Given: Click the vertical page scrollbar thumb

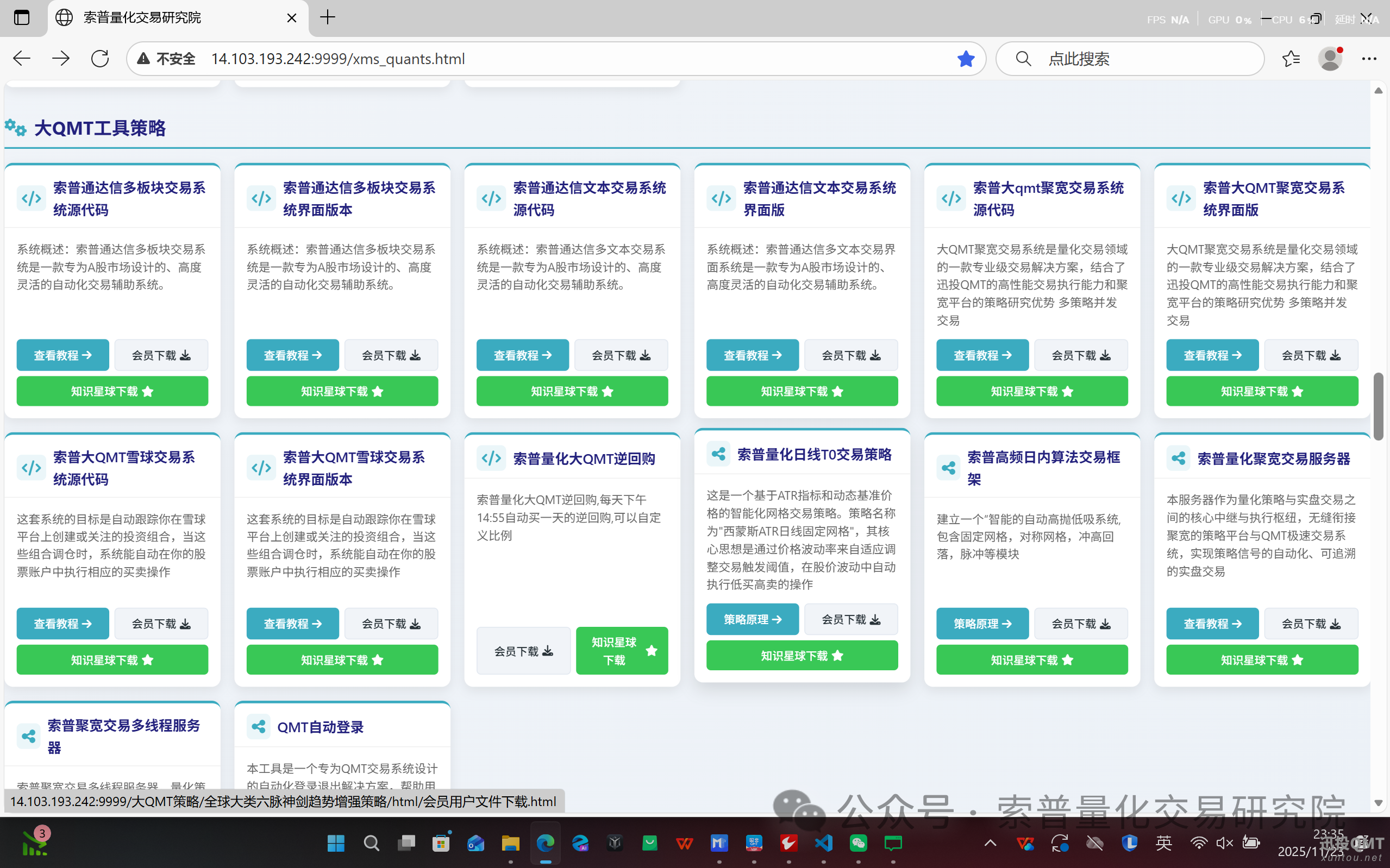Looking at the screenshot, I should 1379,405.
